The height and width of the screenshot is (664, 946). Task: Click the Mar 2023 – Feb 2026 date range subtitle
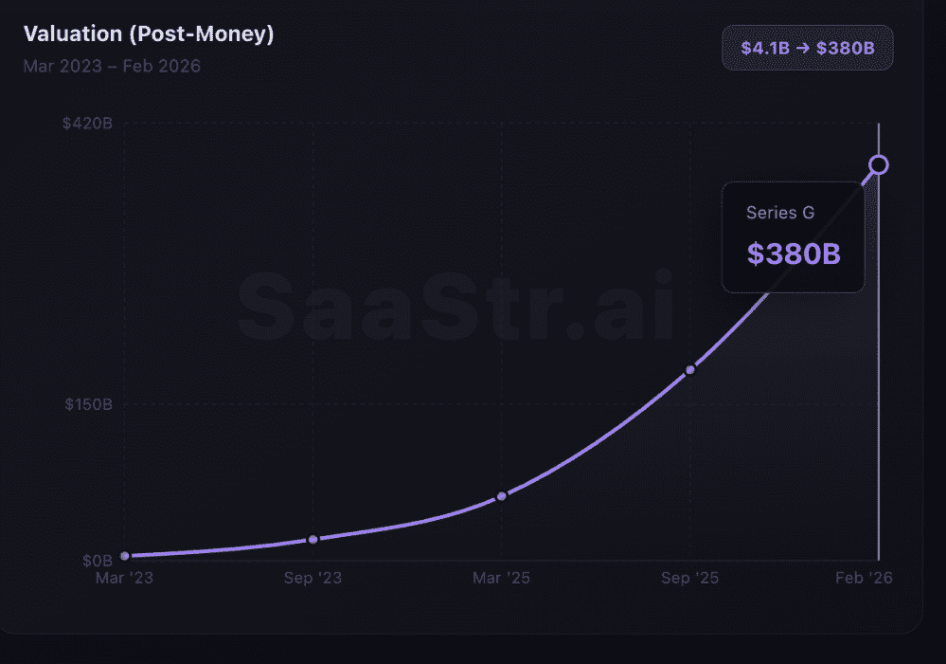coord(112,66)
